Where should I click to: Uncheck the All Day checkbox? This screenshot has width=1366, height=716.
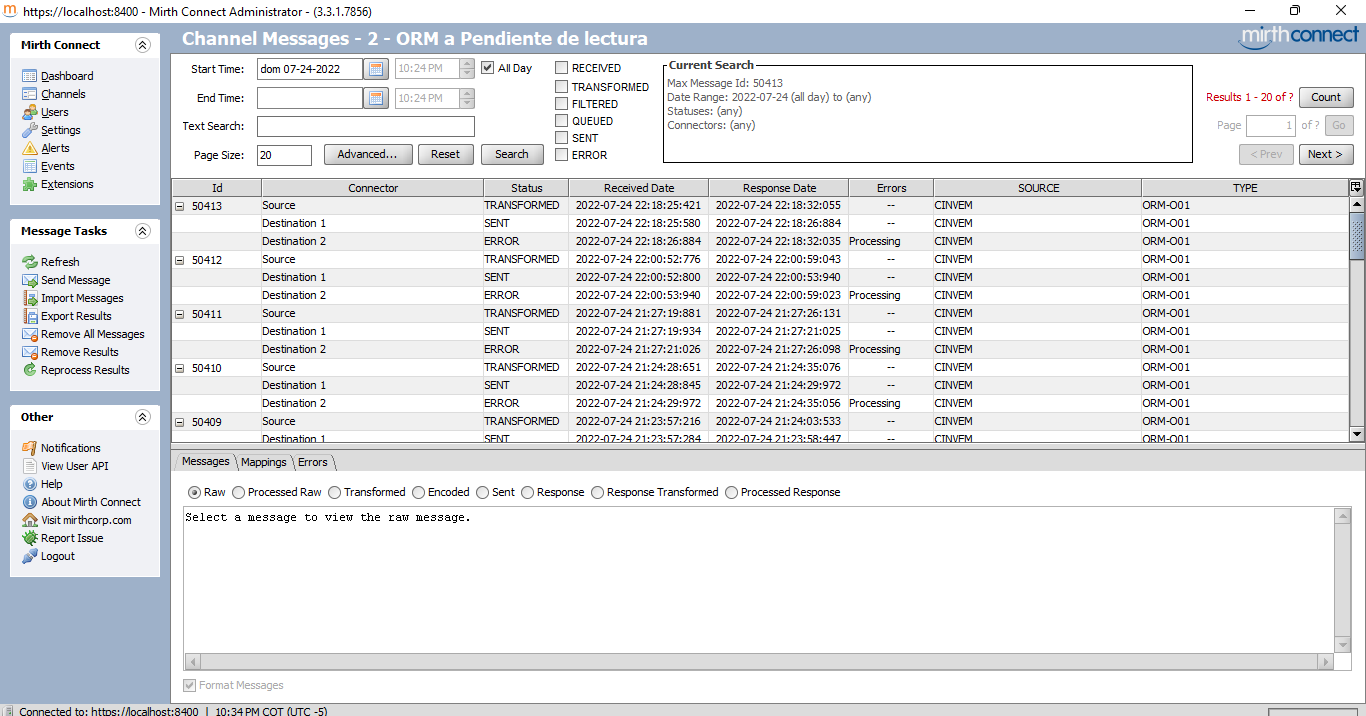(488, 68)
